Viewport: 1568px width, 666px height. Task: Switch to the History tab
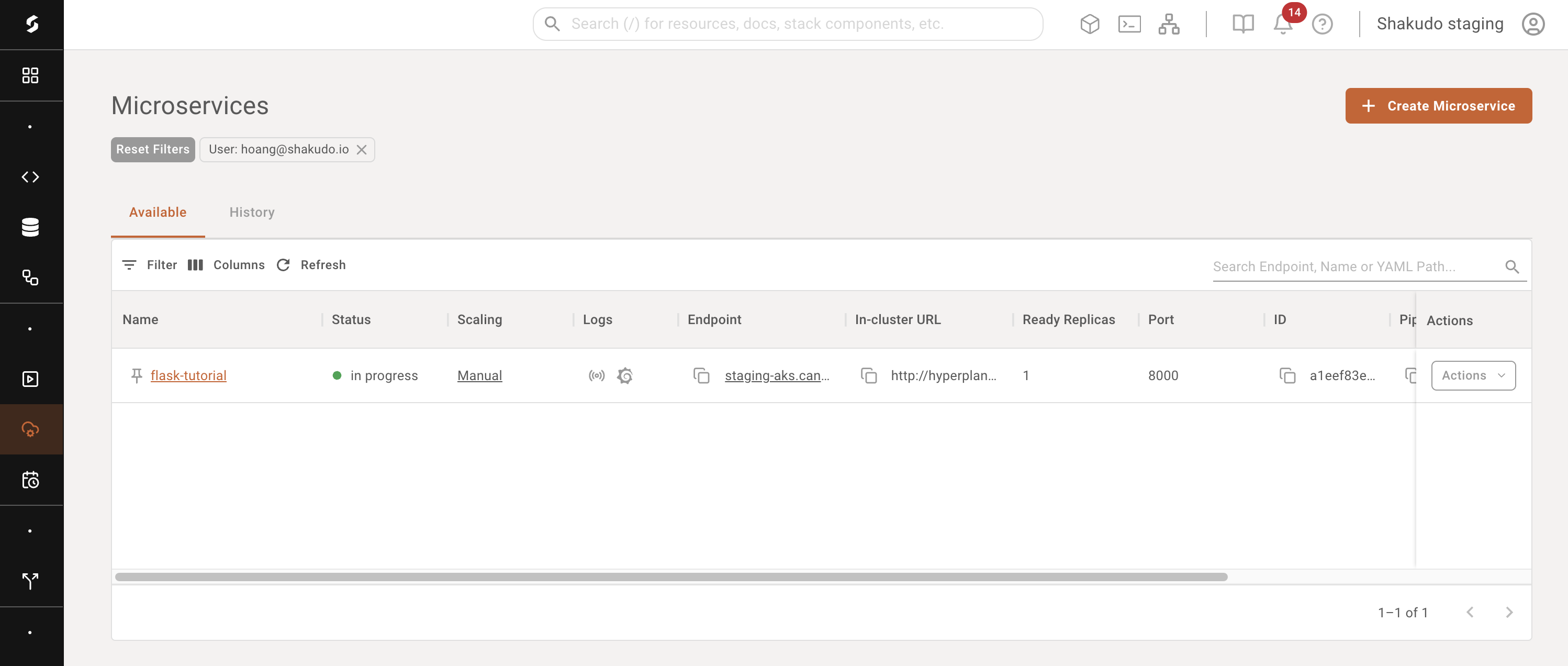pos(252,211)
